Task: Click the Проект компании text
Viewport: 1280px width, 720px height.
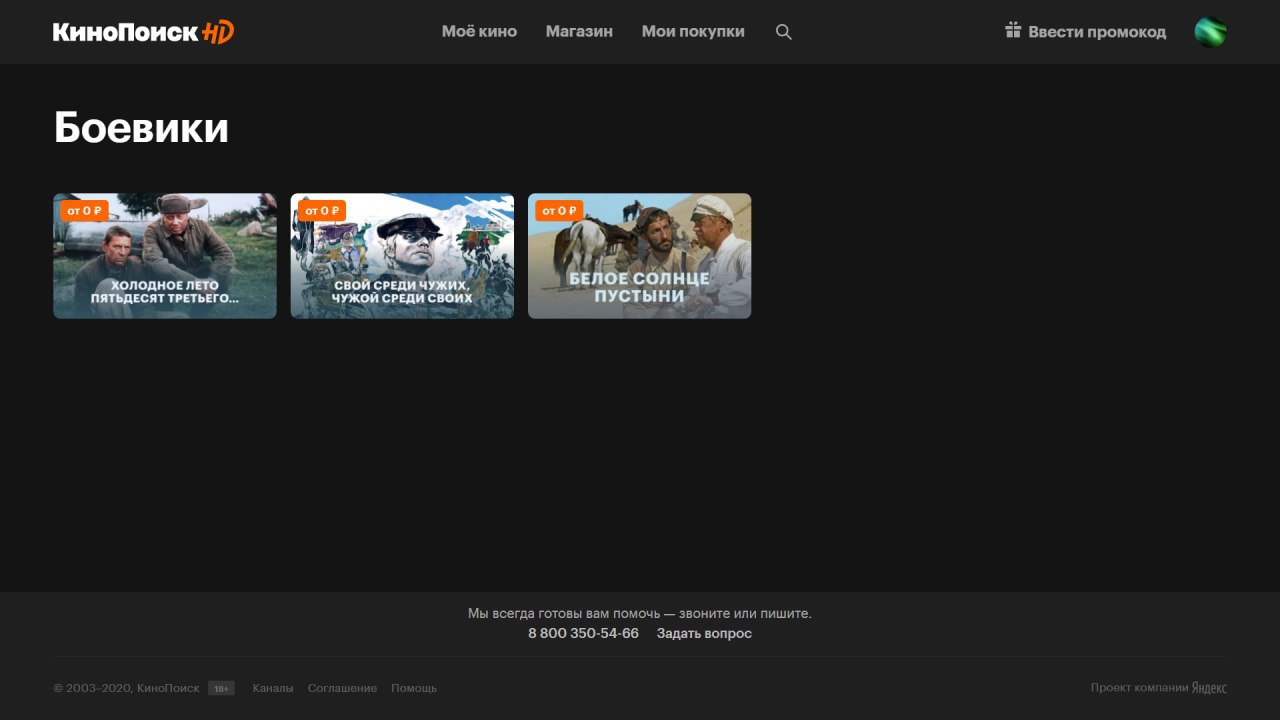Action: point(1140,688)
